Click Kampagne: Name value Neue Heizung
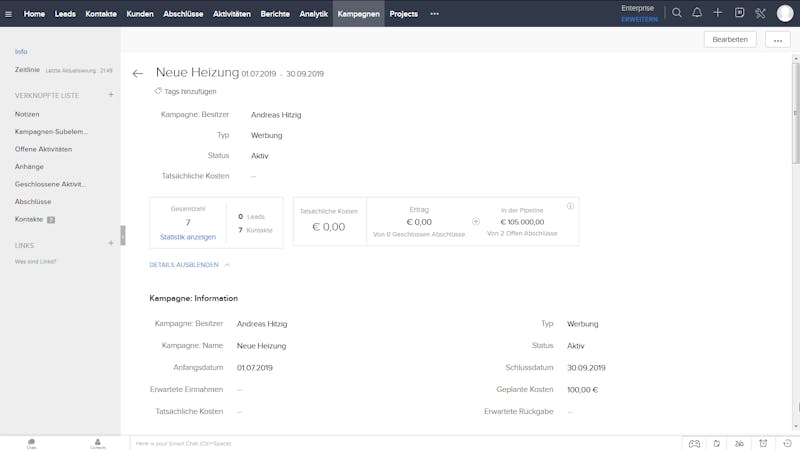 click(x=261, y=346)
